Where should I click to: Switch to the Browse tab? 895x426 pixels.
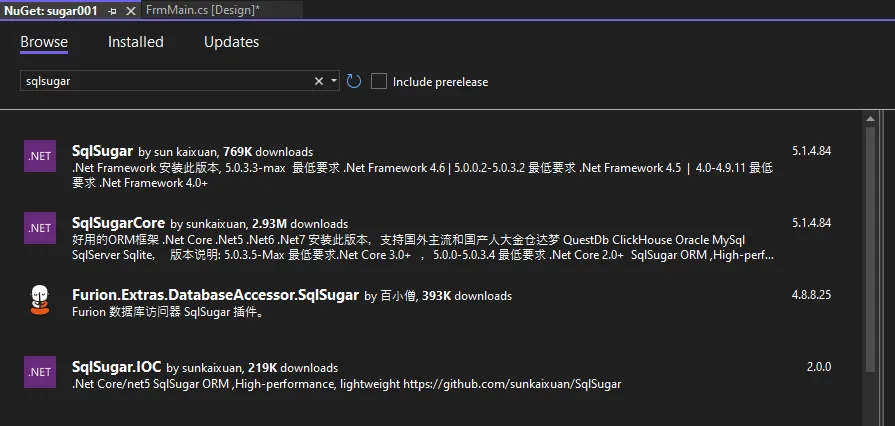[44, 42]
